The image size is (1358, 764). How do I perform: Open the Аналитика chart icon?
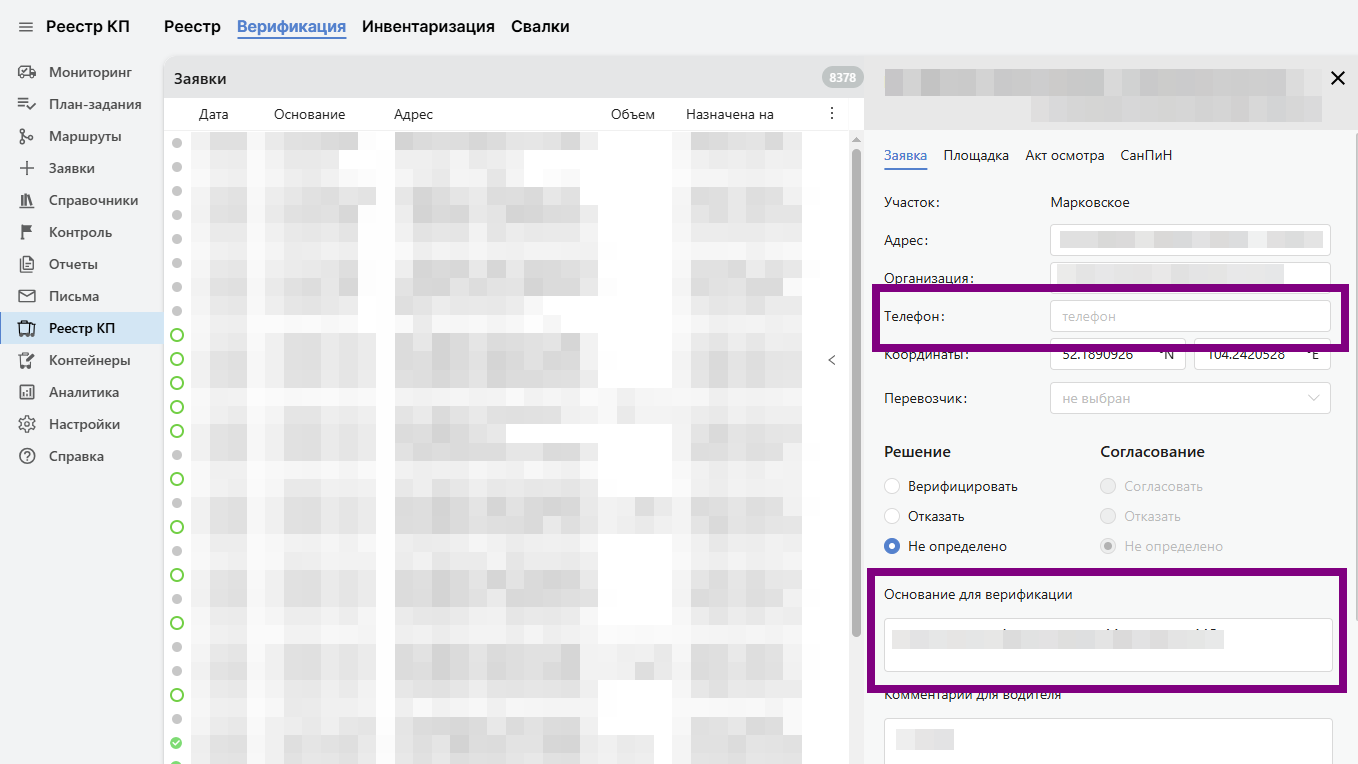click(x=27, y=392)
